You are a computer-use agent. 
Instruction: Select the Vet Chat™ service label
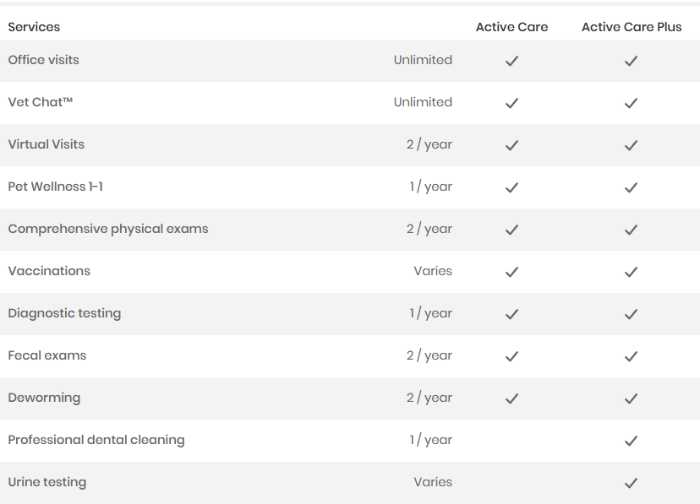pyautogui.click(x=40, y=102)
